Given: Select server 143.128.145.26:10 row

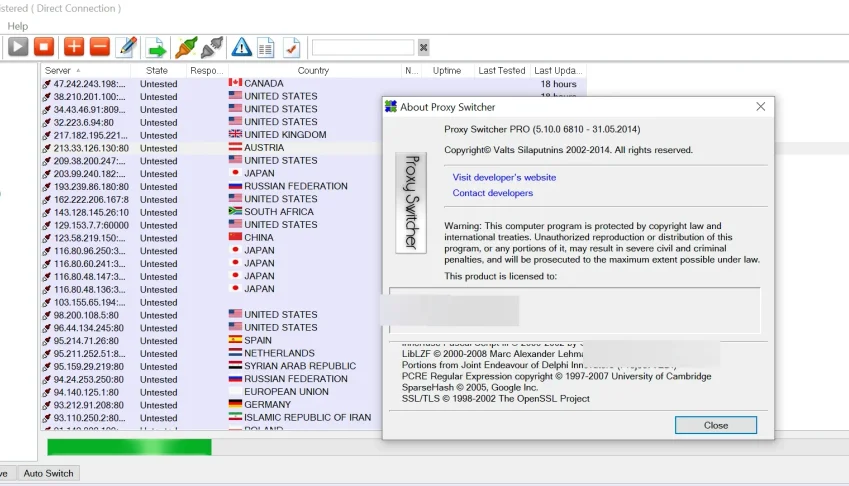Looking at the screenshot, I should pyautogui.click(x=211, y=213).
